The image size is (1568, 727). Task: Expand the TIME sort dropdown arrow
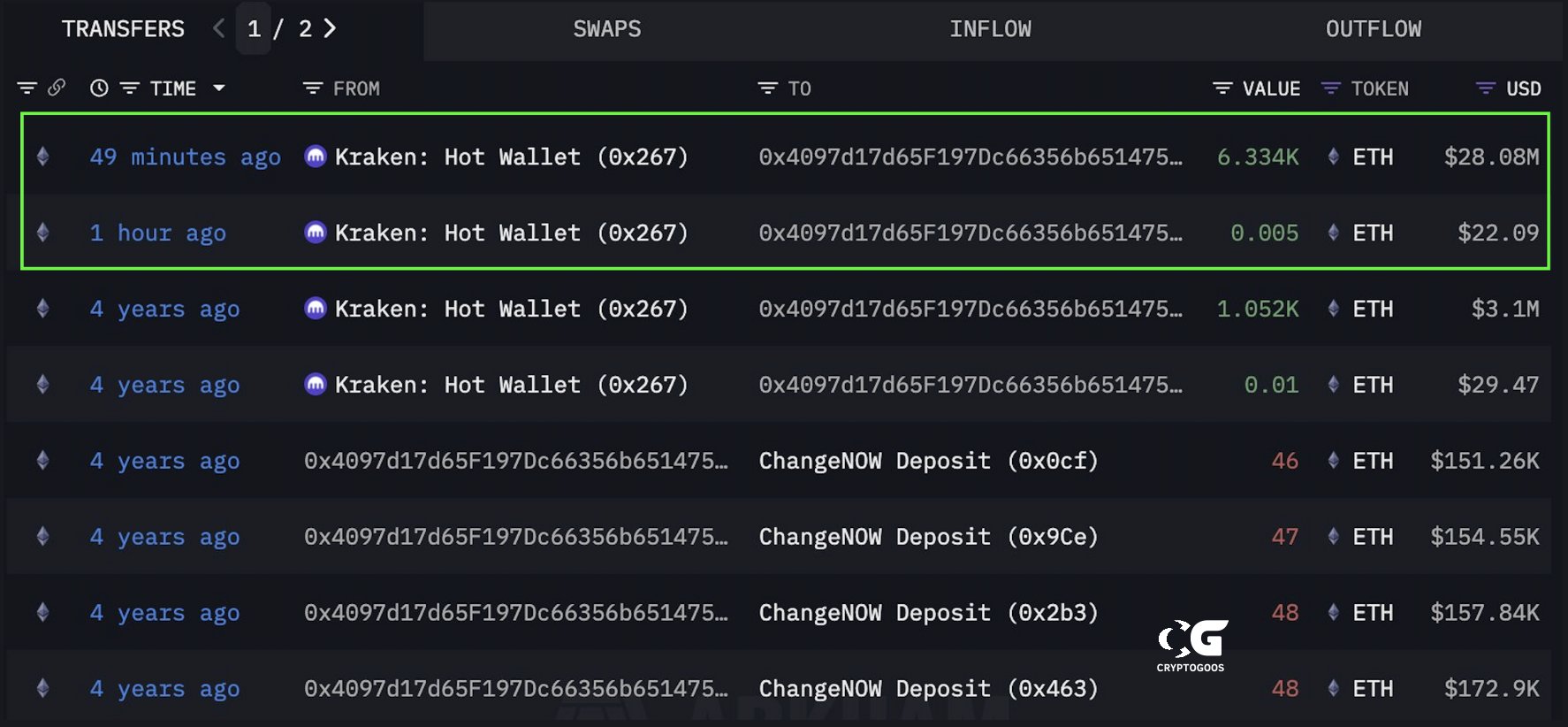tap(219, 88)
